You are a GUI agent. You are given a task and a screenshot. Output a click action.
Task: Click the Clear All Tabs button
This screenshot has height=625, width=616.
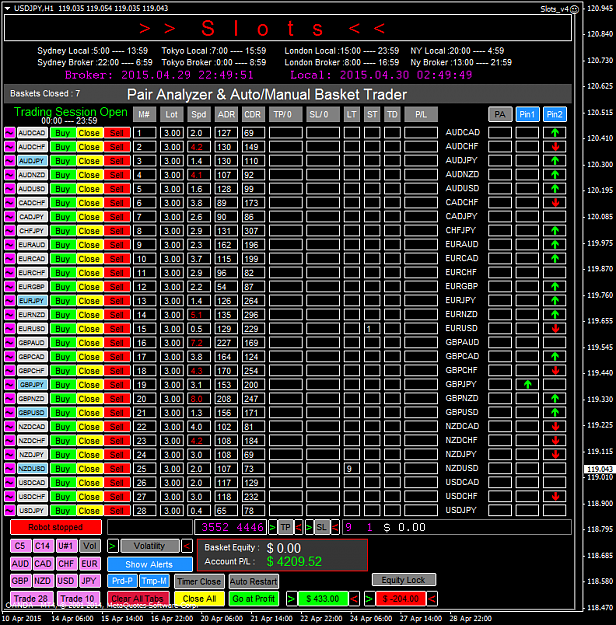click(x=138, y=599)
